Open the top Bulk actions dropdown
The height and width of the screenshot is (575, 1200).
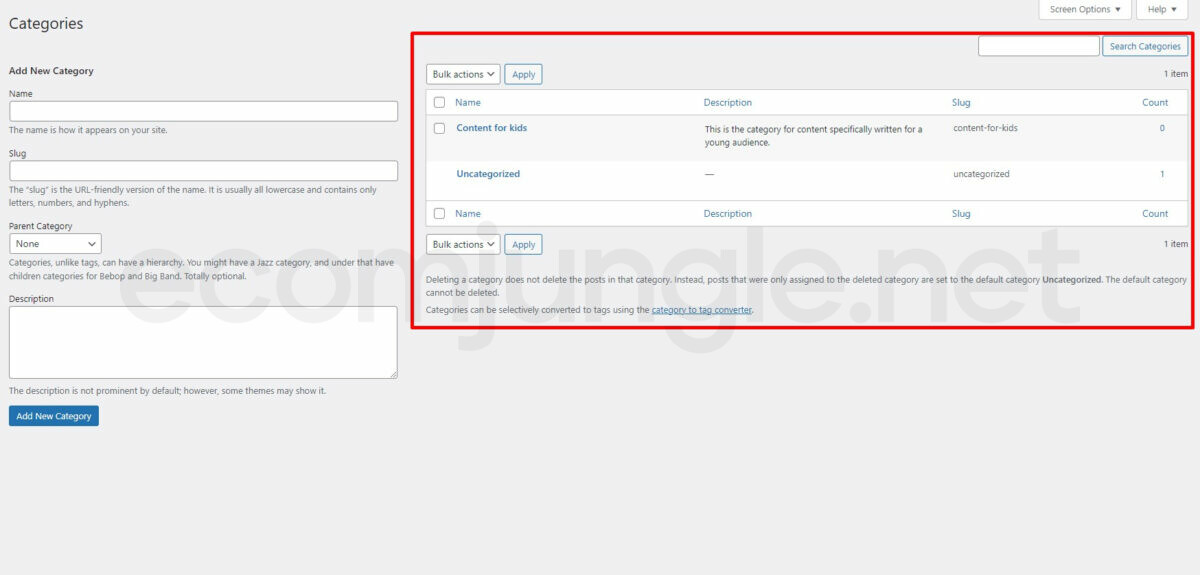tap(463, 75)
